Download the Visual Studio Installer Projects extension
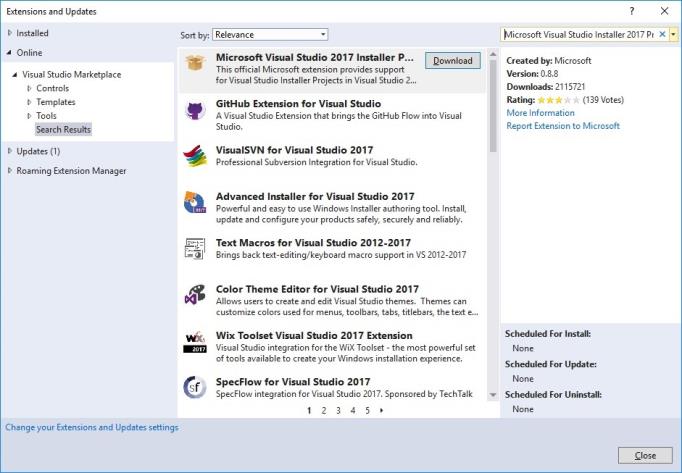This screenshot has height=473, width=682. [x=452, y=61]
